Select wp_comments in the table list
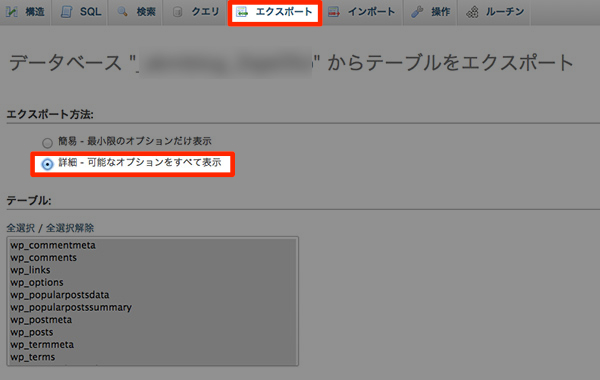The width and height of the screenshot is (600, 380). point(152,258)
